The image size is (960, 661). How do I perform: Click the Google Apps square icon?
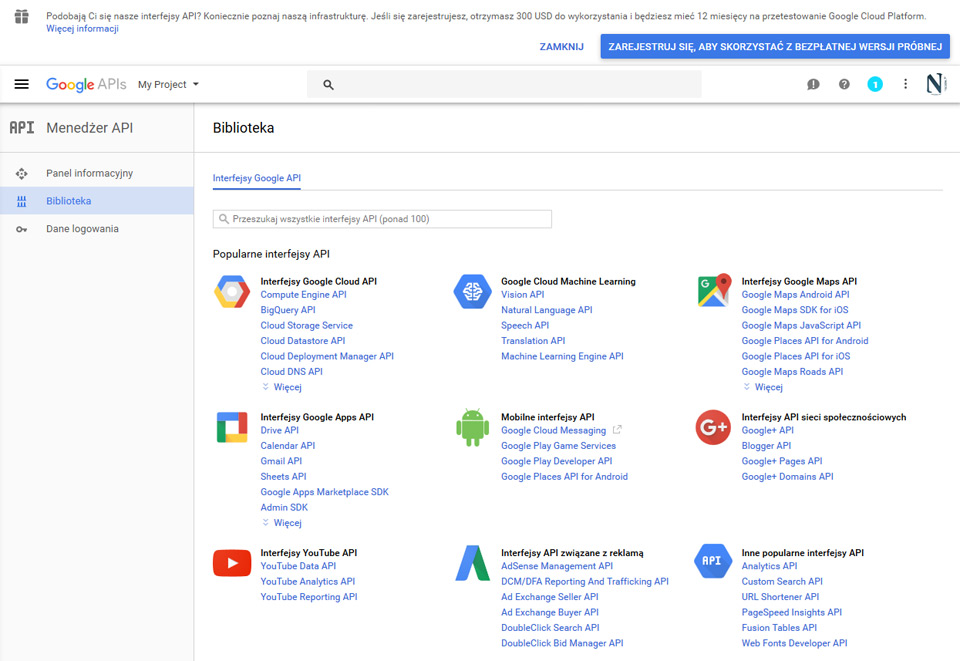point(232,427)
